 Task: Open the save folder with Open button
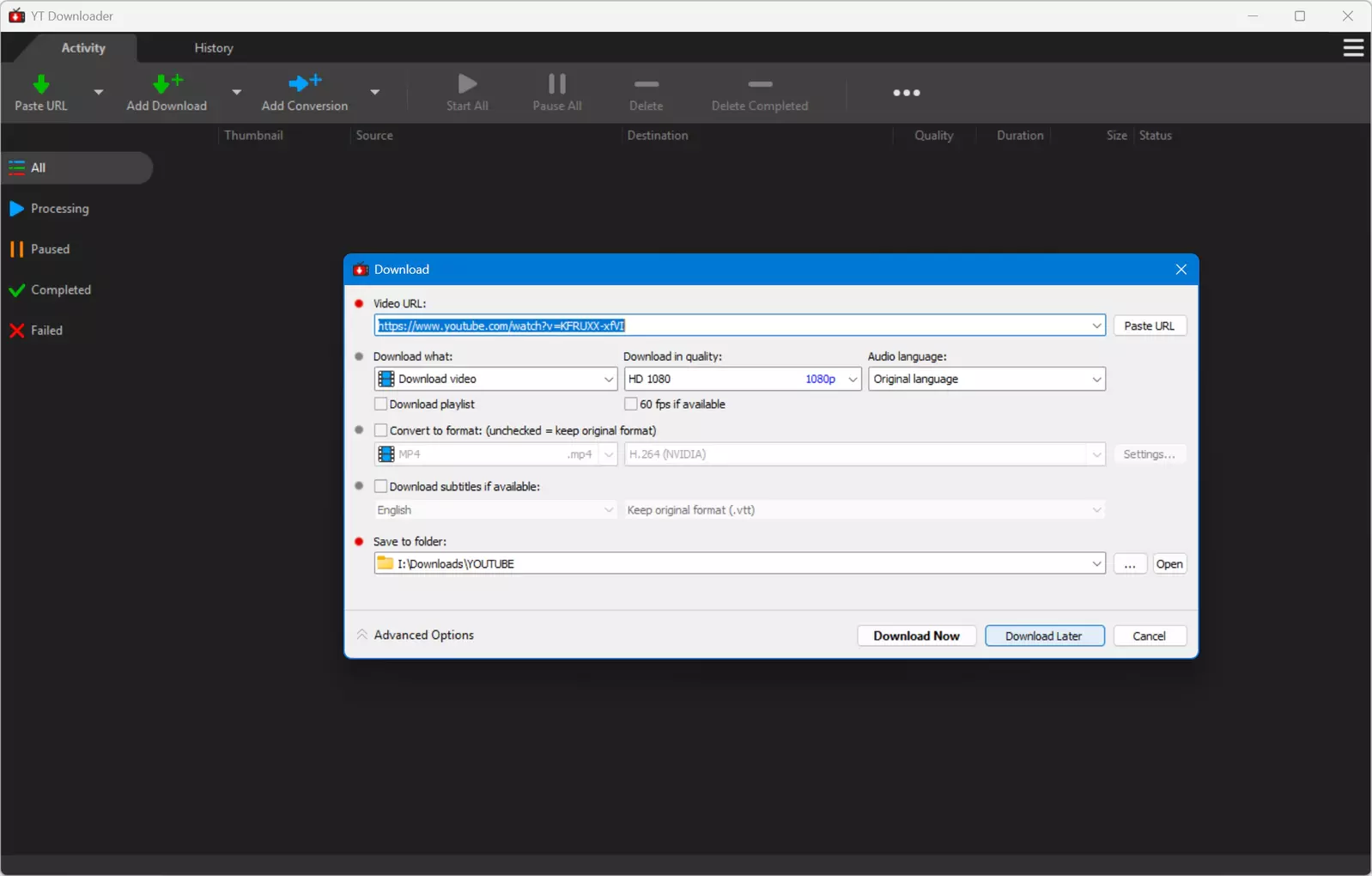click(x=1169, y=564)
